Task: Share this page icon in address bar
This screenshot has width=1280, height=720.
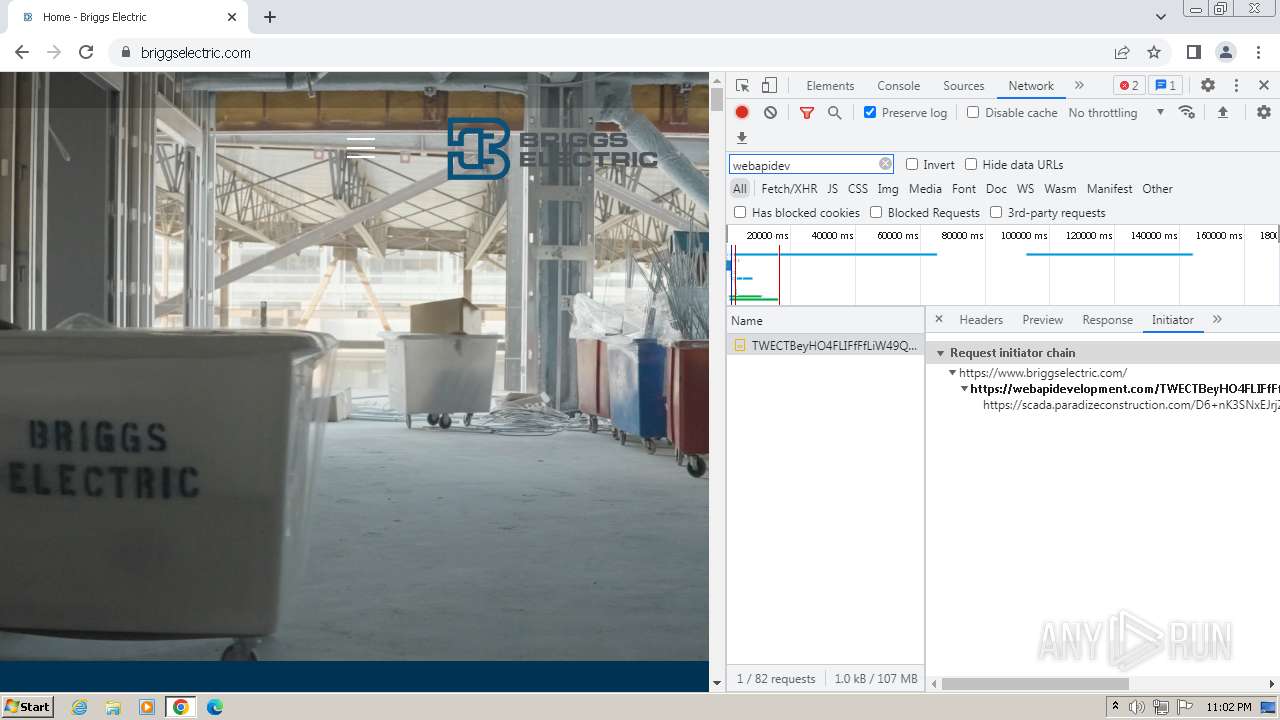Action: click(1122, 52)
